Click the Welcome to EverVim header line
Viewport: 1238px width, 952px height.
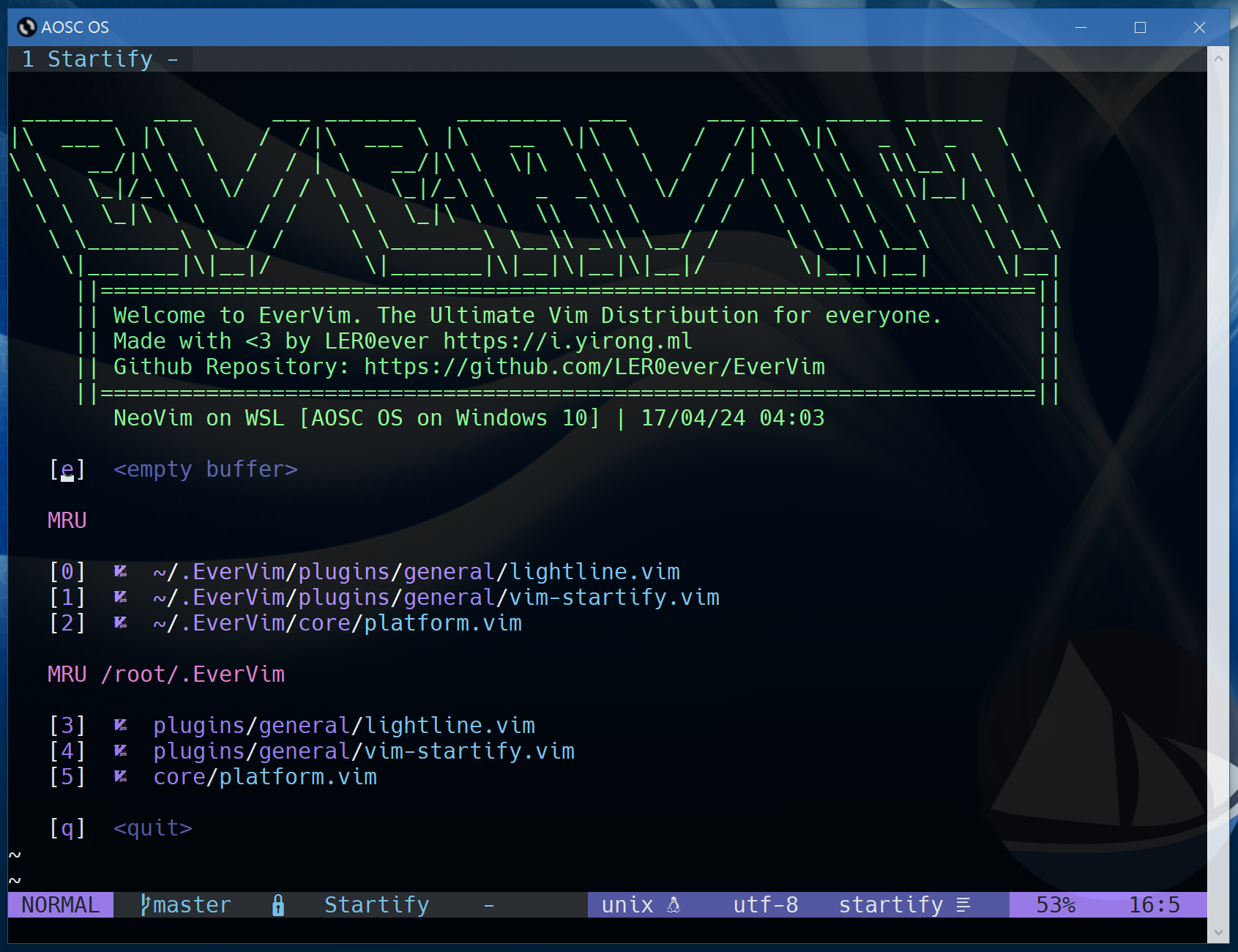pos(527,315)
